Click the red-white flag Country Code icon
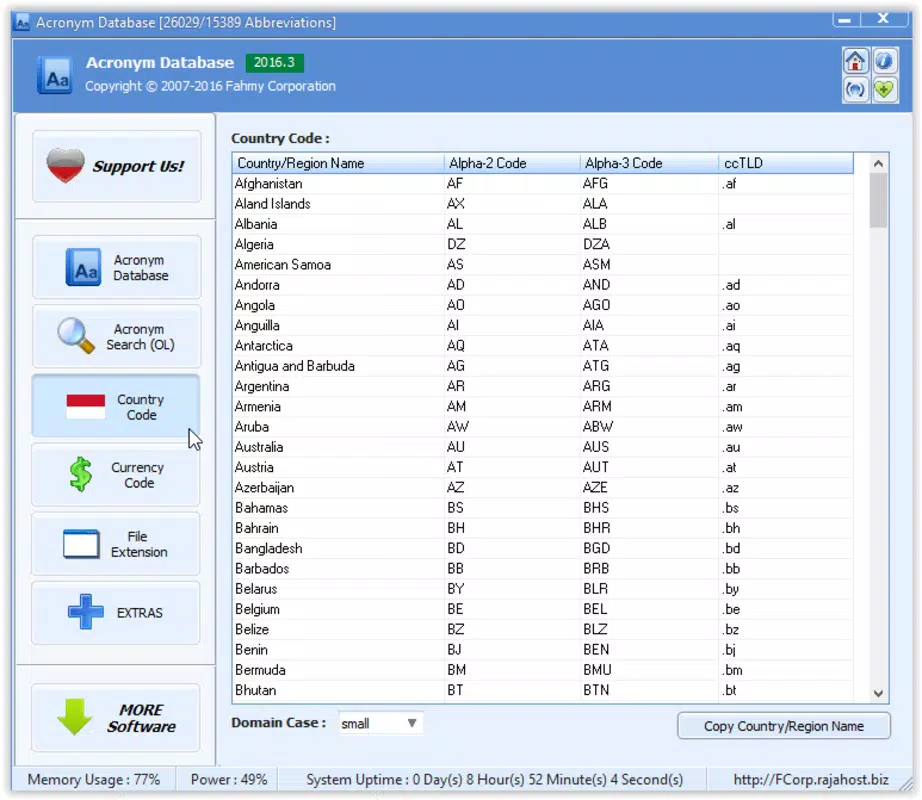 tap(86, 407)
